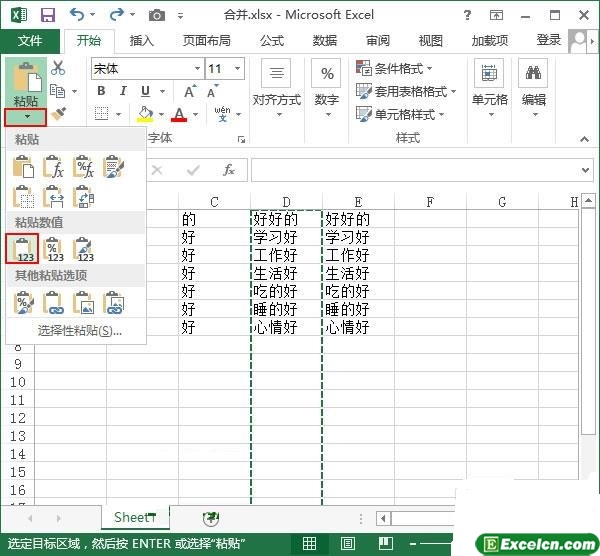Image resolution: width=600 pixels, height=556 pixels.
Task: Toggle Underline formatting
Action: (x=145, y=91)
